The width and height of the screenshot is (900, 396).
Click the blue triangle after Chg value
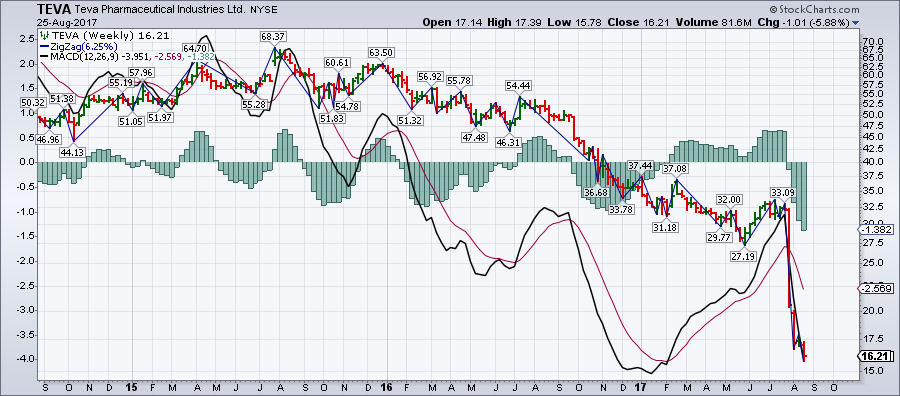click(x=857, y=23)
